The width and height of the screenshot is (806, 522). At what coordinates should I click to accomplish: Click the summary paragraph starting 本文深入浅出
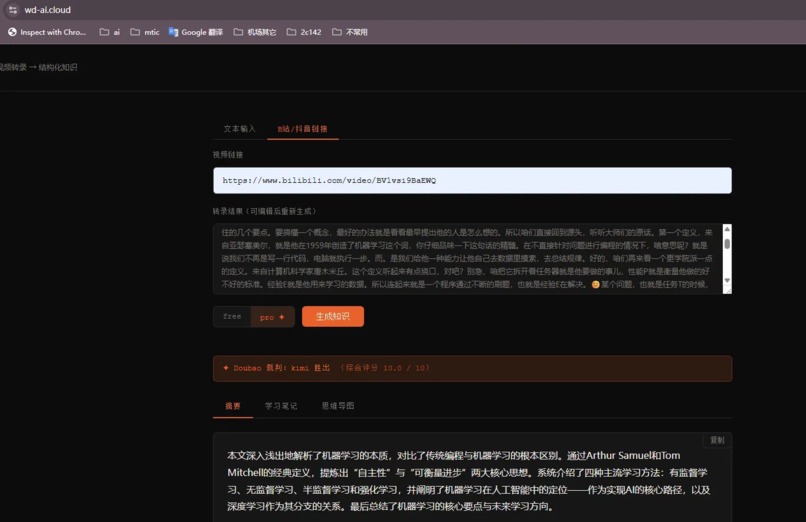click(469, 481)
